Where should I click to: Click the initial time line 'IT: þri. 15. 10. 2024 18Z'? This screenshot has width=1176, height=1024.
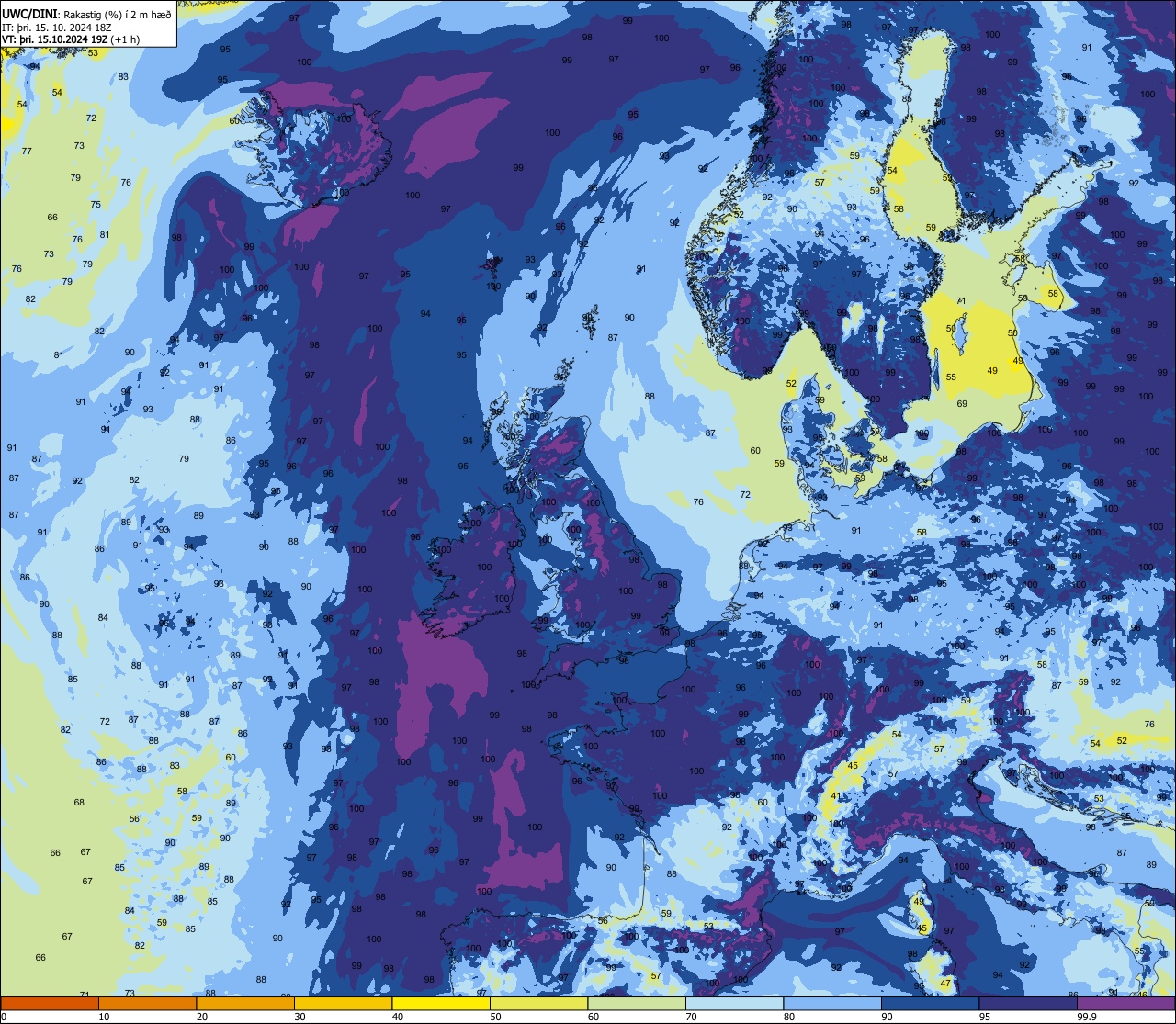click(56, 27)
